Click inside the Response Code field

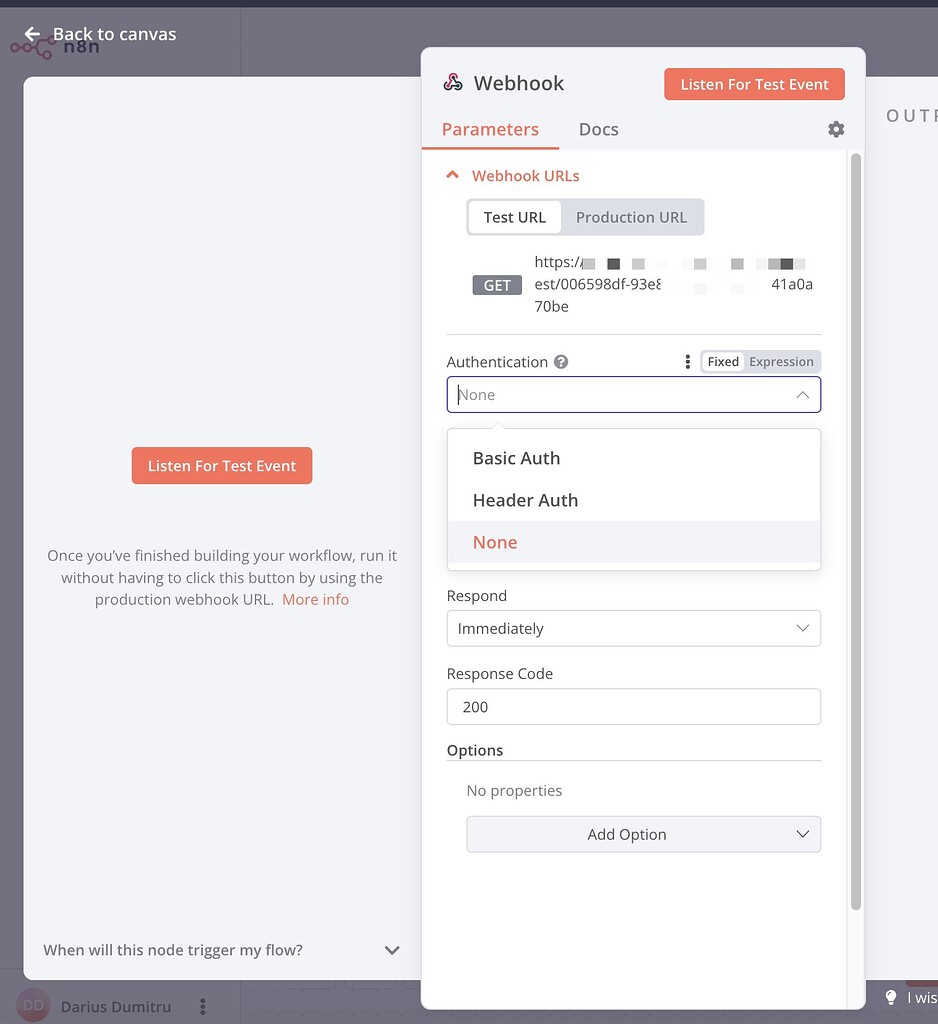tap(633, 707)
